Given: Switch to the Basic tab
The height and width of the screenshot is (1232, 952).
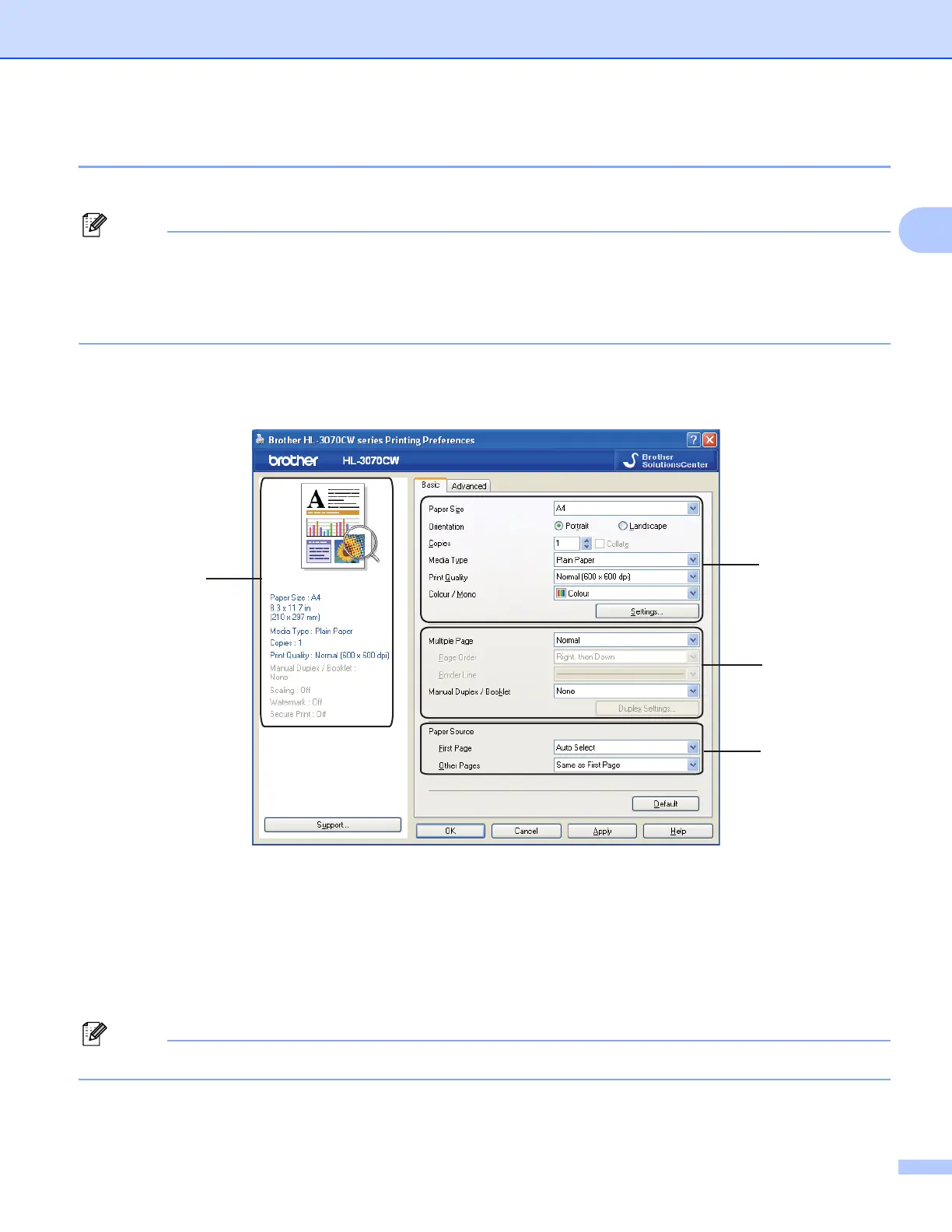Looking at the screenshot, I should point(430,485).
